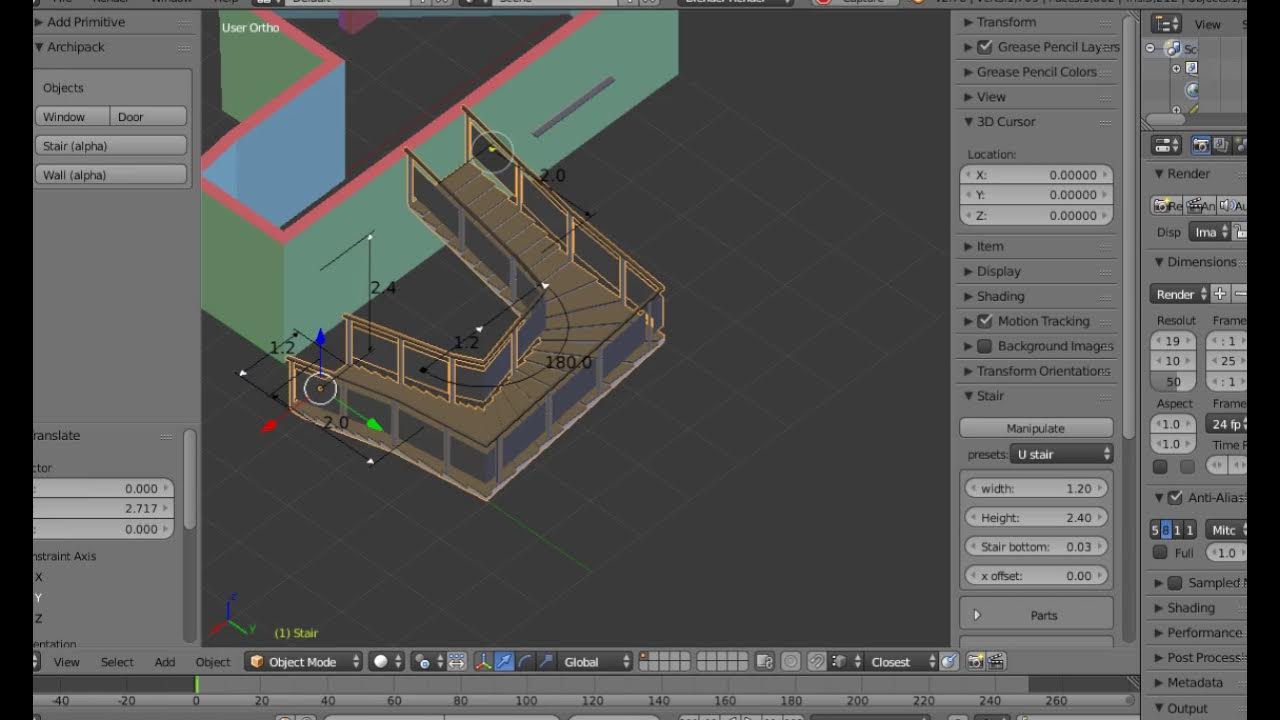Toggle the 3D manipulator axes icon
Screen dimensions: 1280x720
click(x=482, y=662)
